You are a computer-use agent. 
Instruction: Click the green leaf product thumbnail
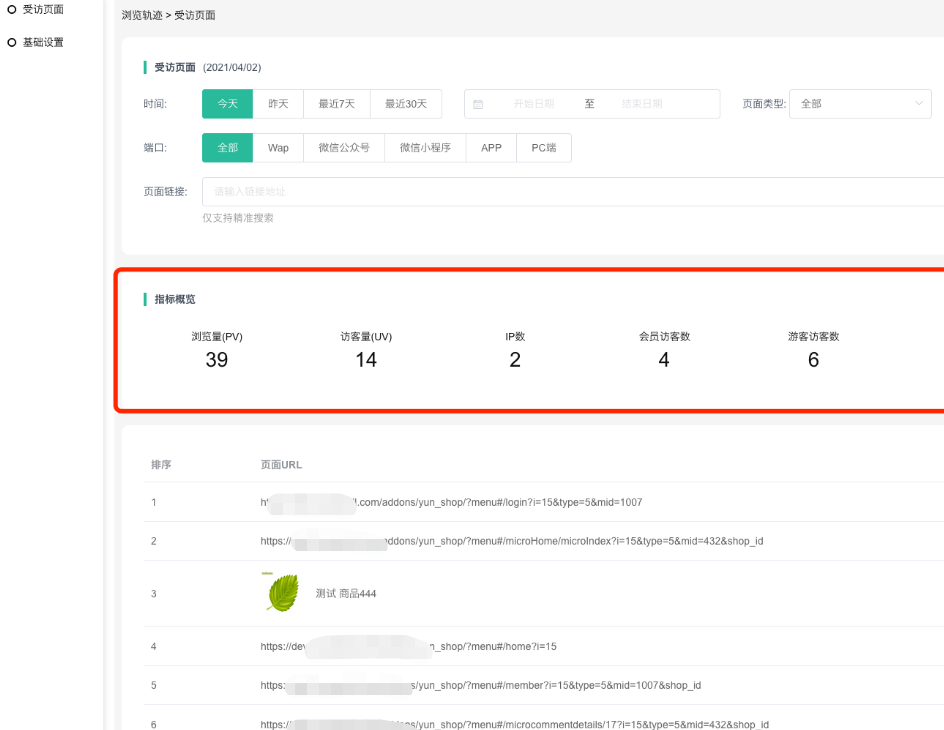click(x=283, y=592)
